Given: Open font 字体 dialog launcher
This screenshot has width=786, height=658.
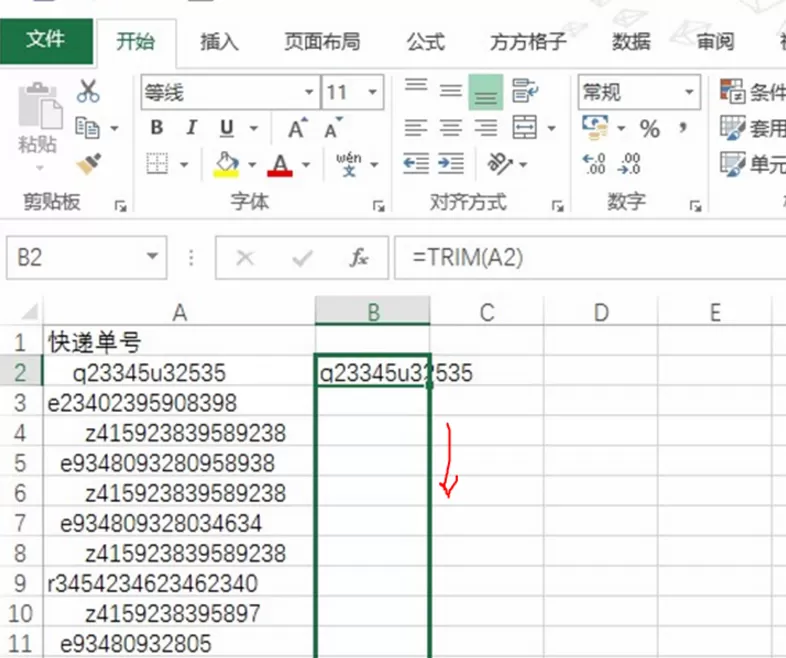Looking at the screenshot, I should 378,205.
